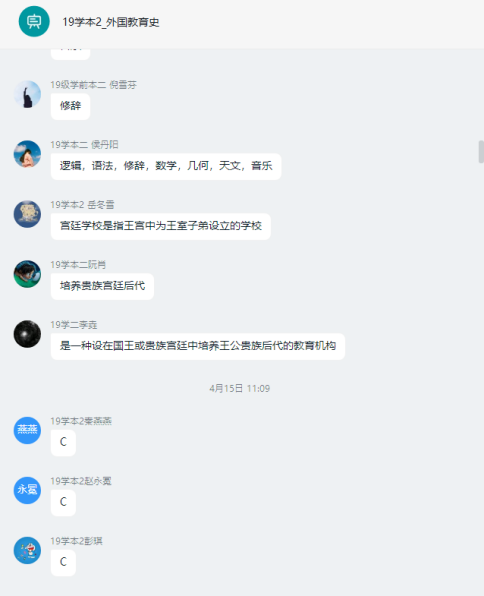Screen dimensions: 484x596
Task: Click the 培养贵族宫廷后代 message bubble
Action: pos(102,286)
